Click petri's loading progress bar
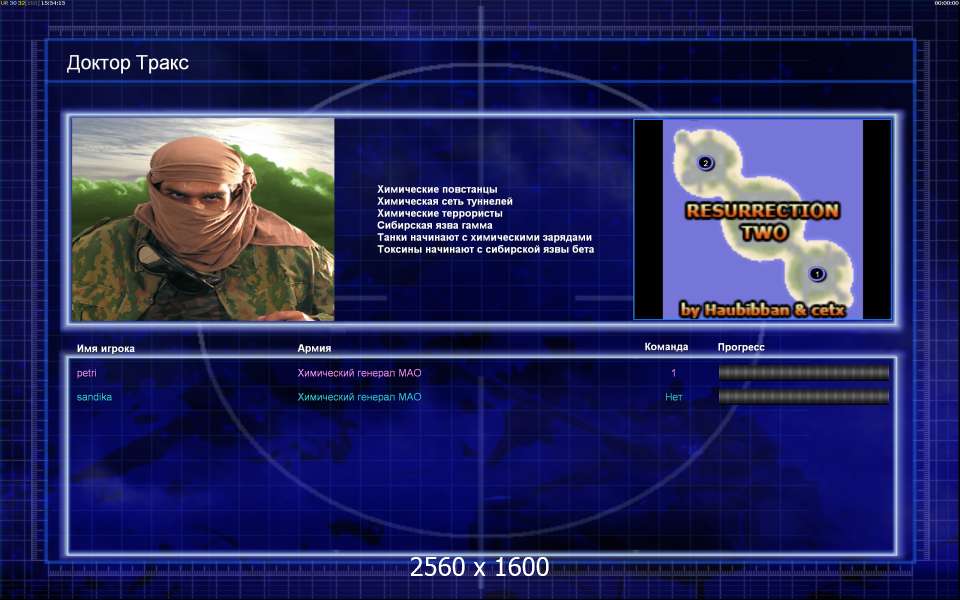Viewport: 960px width, 600px height. click(803, 373)
